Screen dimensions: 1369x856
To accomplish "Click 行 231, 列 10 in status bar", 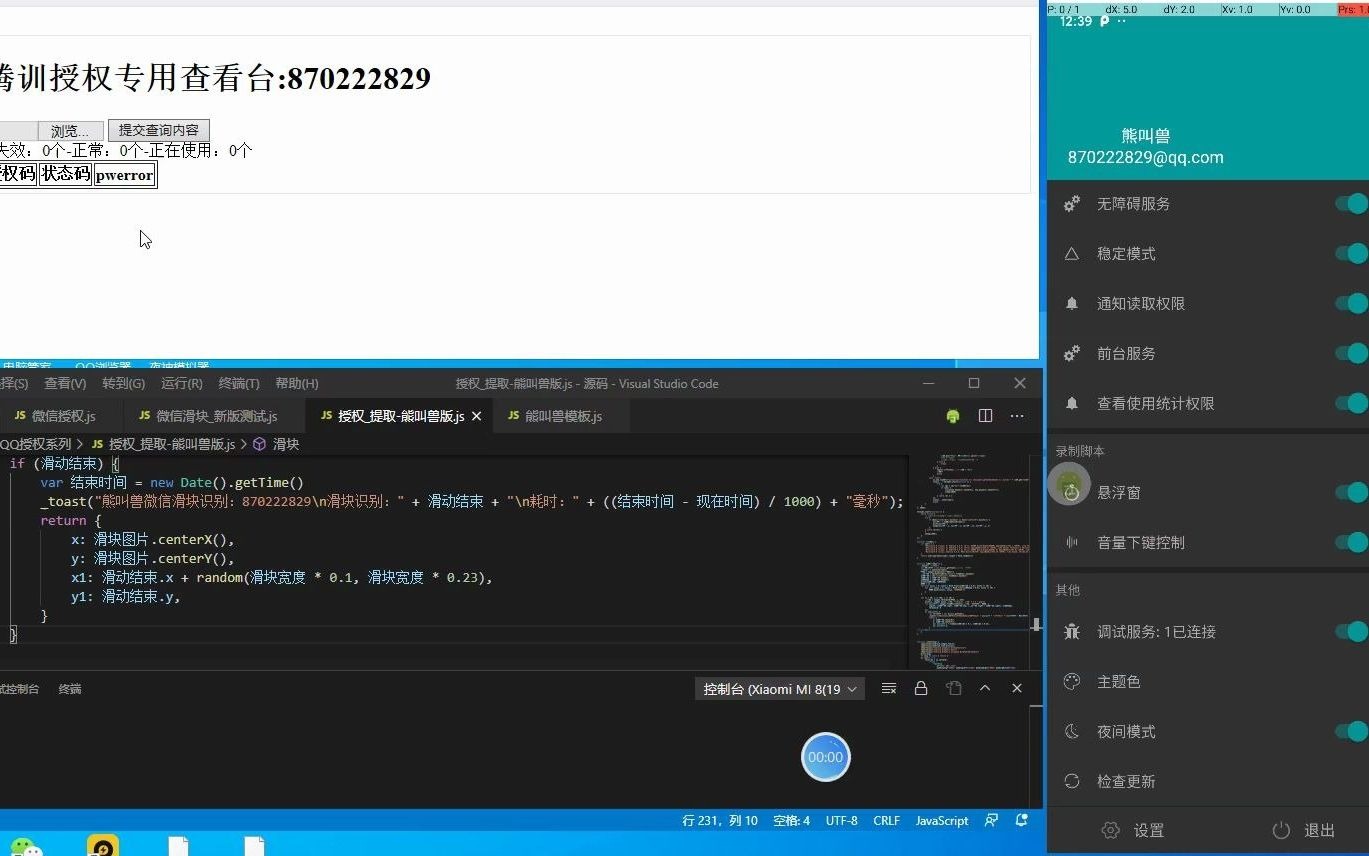I will [720, 820].
